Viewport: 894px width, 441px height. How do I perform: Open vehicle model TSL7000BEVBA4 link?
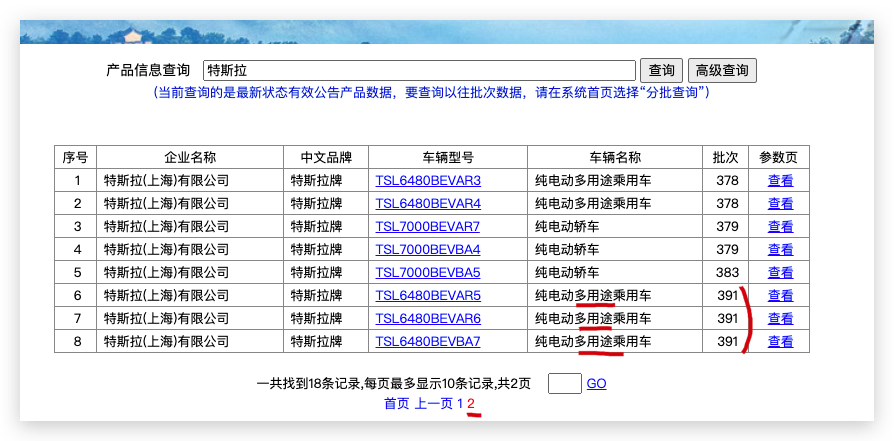pyautogui.click(x=428, y=249)
